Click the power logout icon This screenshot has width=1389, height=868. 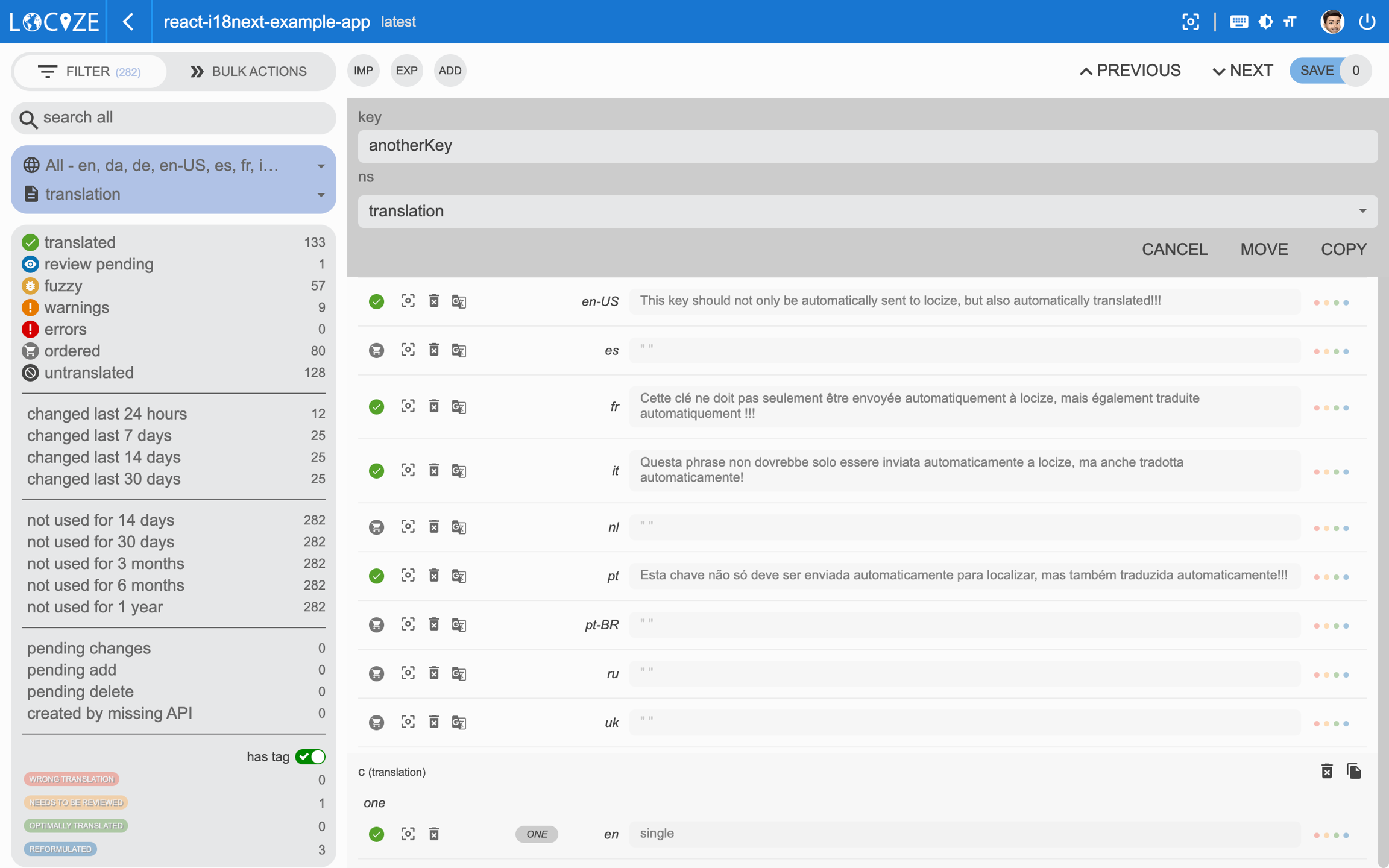click(x=1367, y=22)
